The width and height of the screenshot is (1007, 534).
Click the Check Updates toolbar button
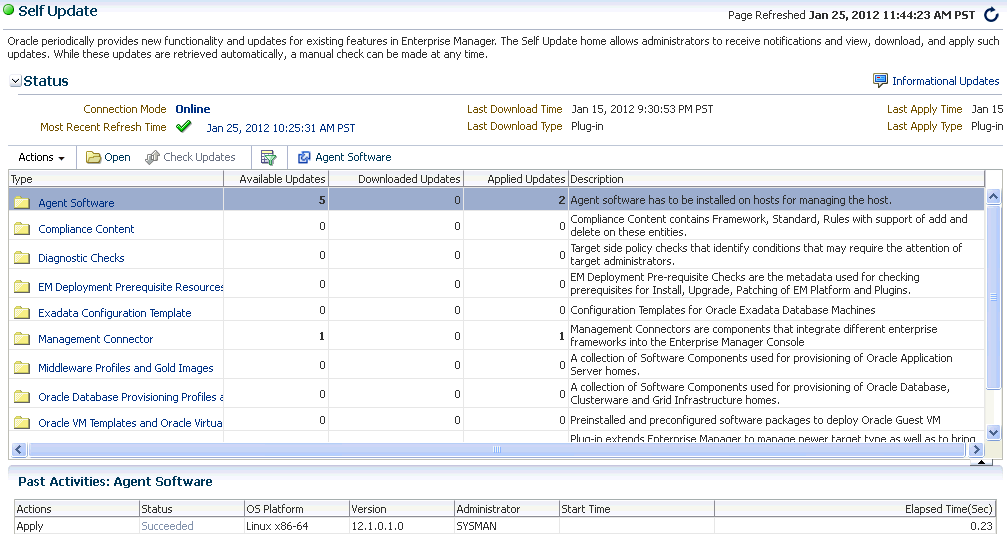pyautogui.click(x=190, y=157)
